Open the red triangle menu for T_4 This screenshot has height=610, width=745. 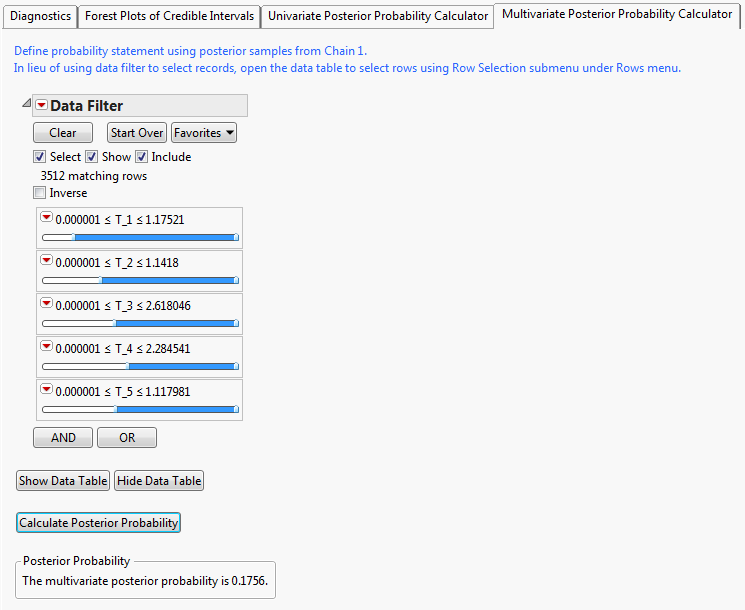point(46,346)
